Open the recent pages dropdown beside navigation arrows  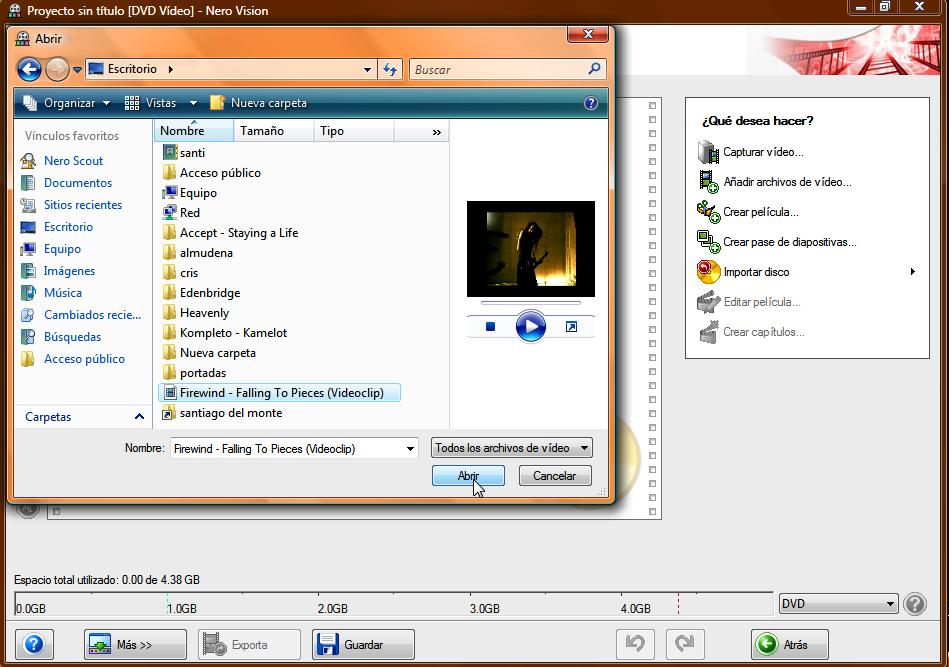point(77,70)
